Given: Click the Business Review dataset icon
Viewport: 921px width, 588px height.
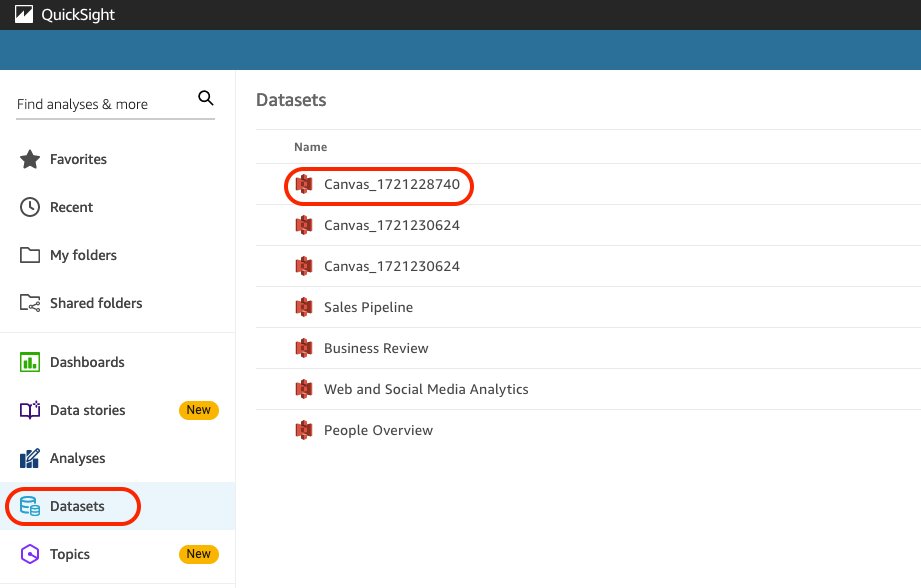Looking at the screenshot, I should pyautogui.click(x=304, y=348).
